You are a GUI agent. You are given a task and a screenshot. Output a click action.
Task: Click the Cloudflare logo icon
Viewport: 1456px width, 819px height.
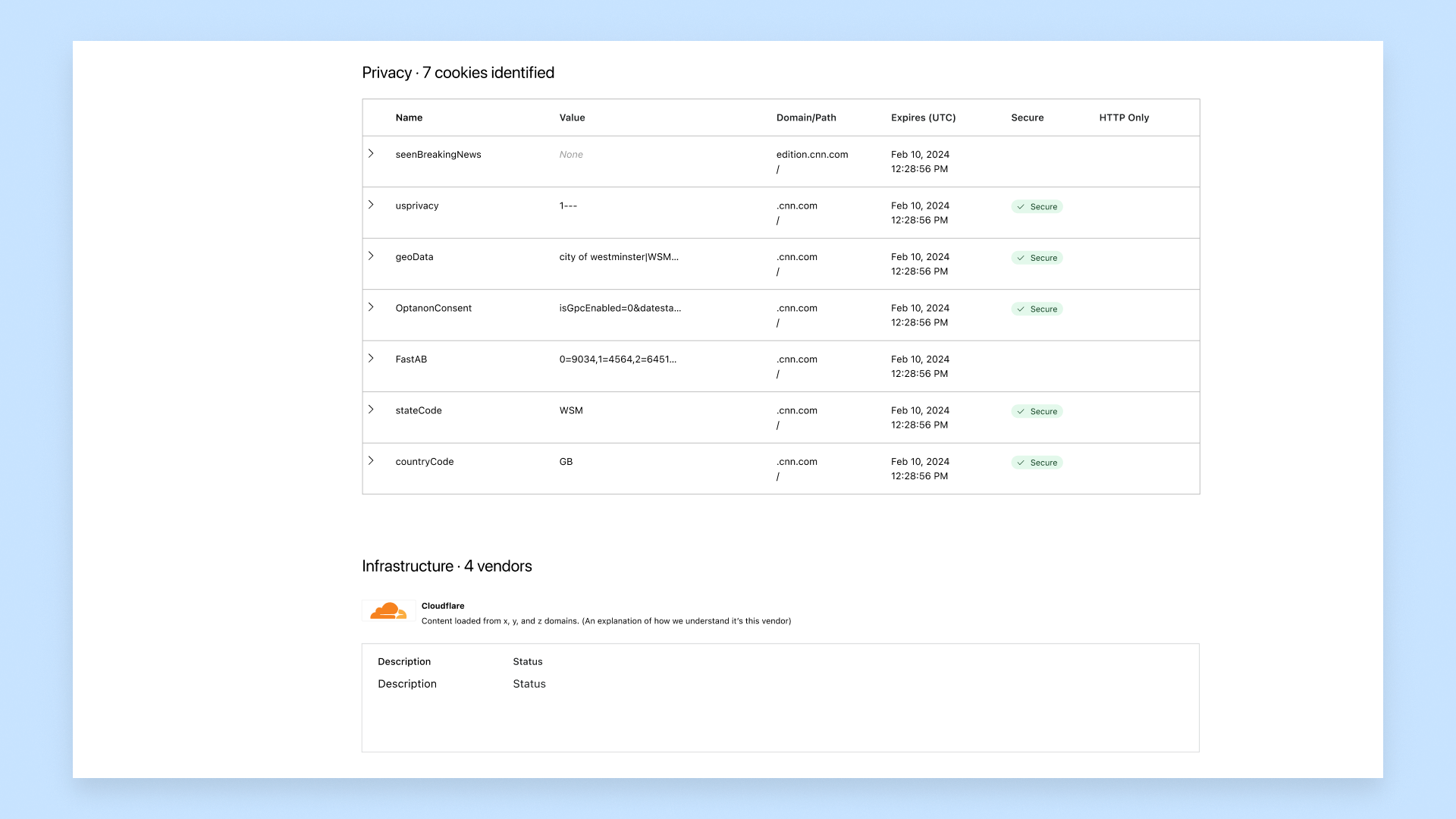pyautogui.click(x=388, y=611)
